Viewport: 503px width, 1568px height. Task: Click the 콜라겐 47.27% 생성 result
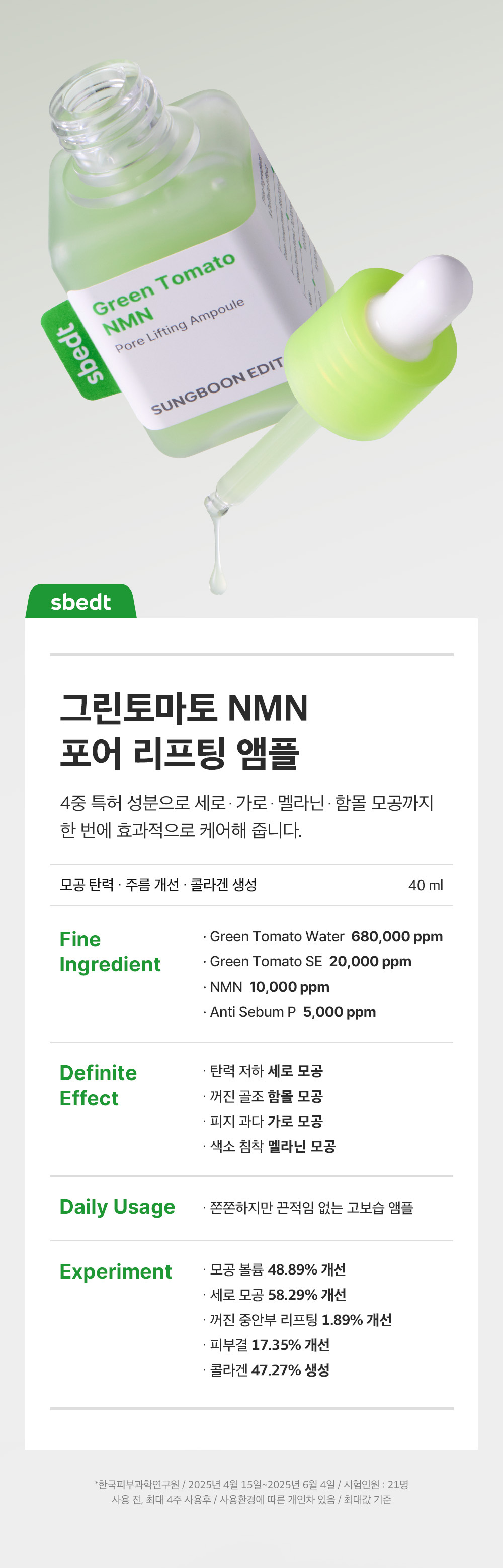pyautogui.click(x=269, y=1369)
